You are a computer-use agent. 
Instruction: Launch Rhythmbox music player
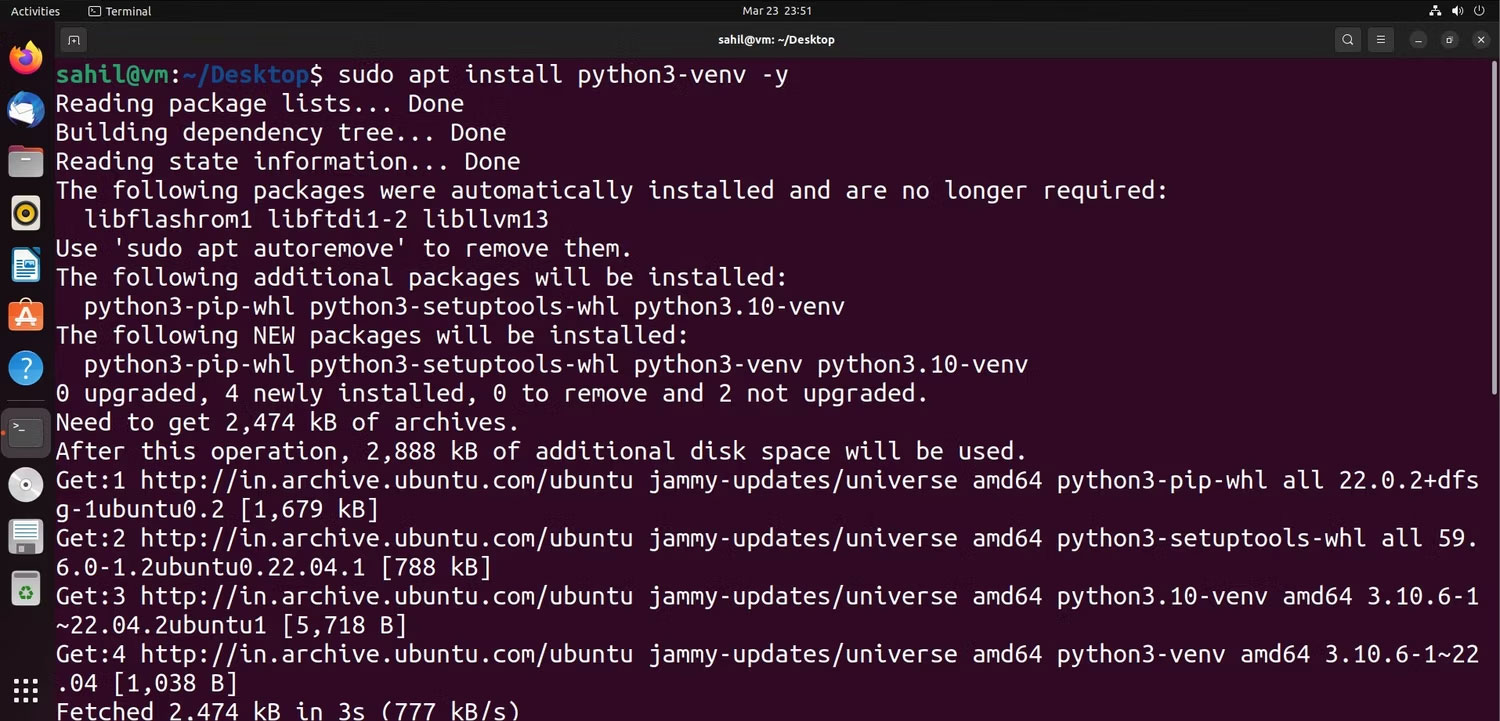(26, 213)
